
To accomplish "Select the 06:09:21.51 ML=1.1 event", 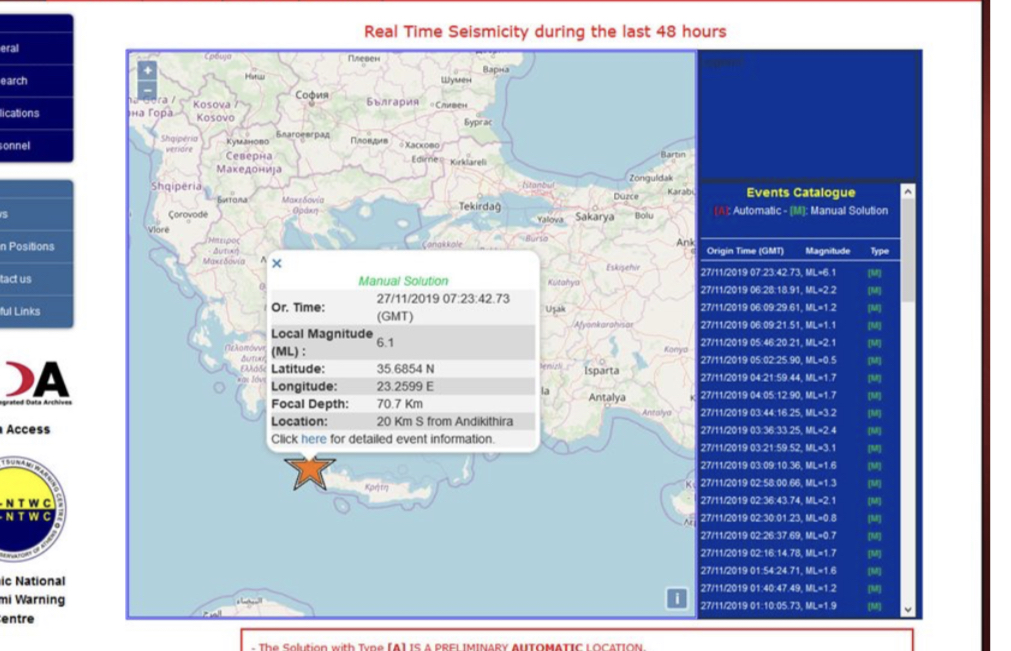I will (x=792, y=326).
